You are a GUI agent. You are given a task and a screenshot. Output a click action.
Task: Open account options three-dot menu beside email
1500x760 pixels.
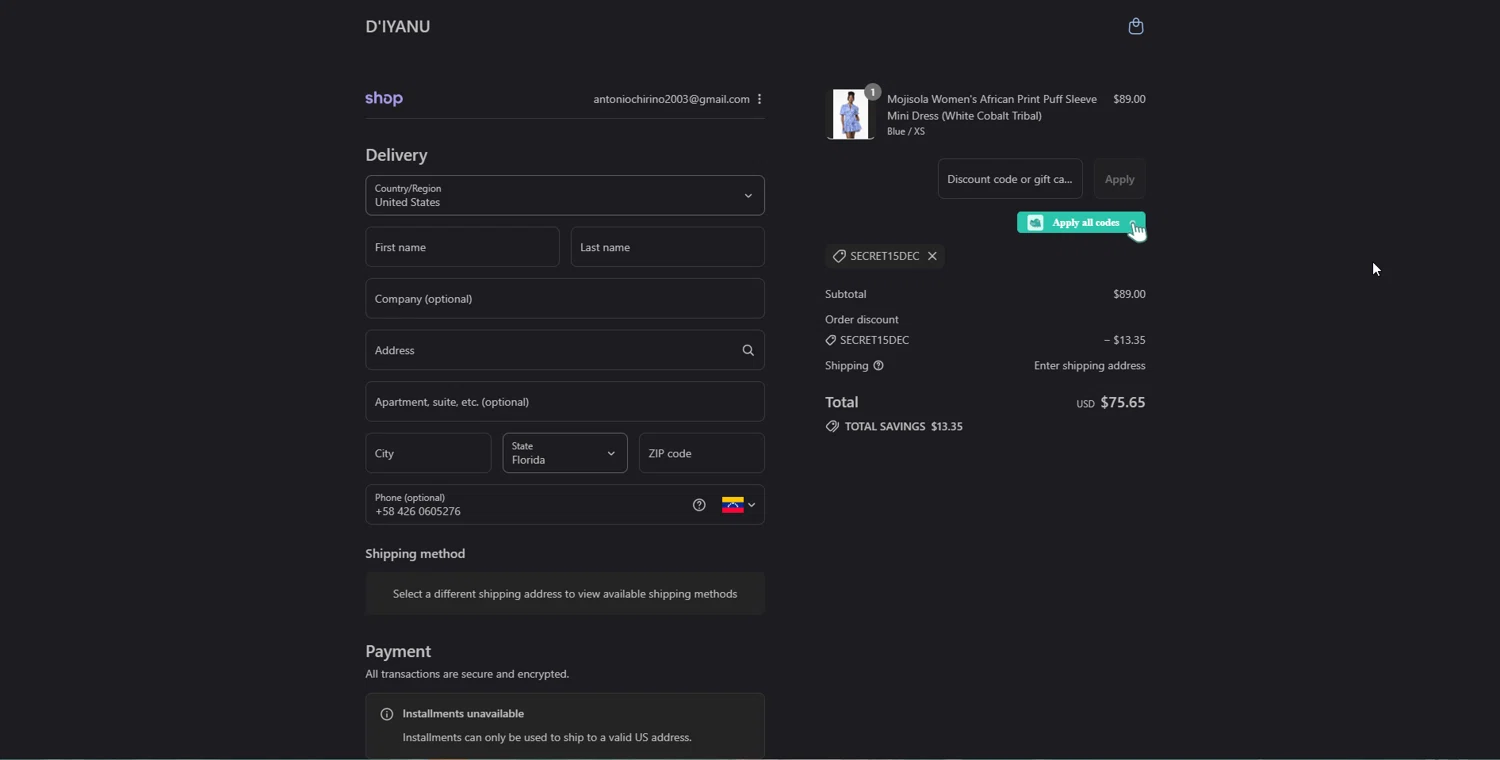pyautogui.click(x=760, y=99)
